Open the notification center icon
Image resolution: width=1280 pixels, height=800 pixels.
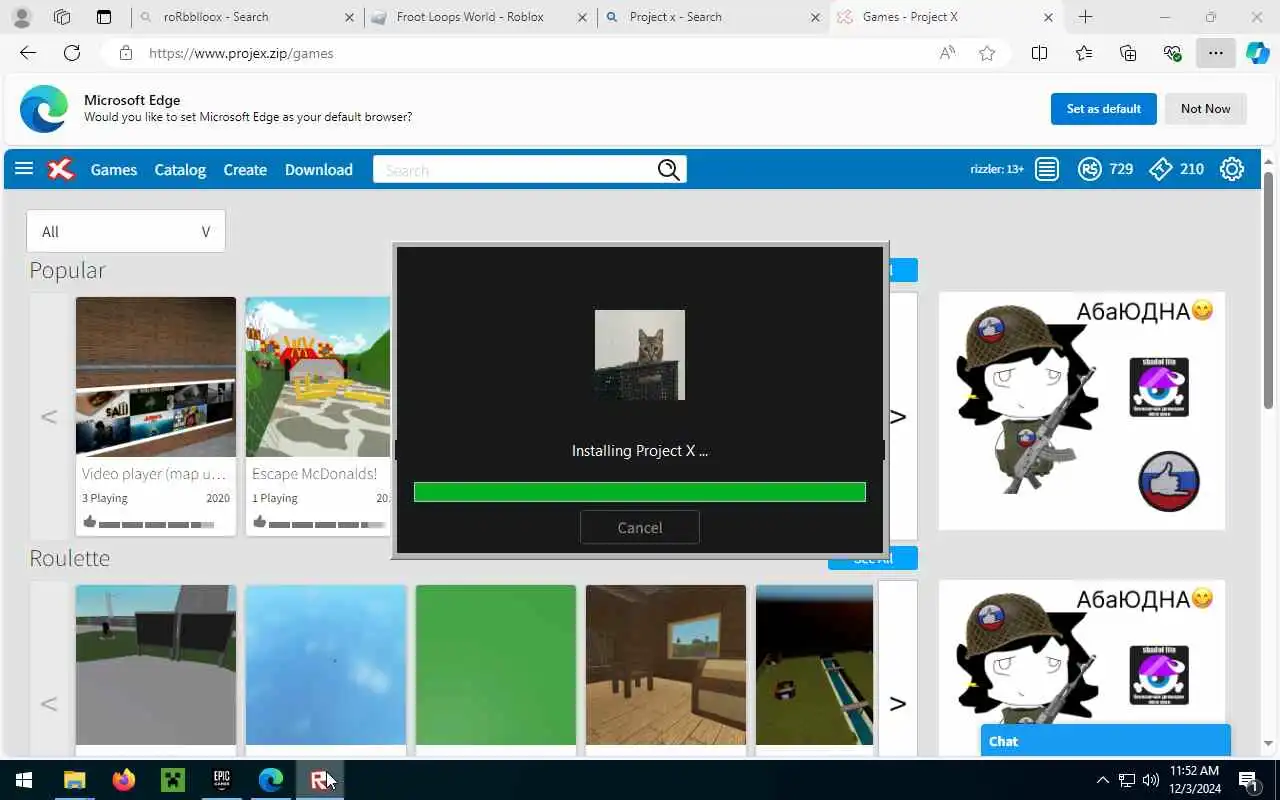point(1248,780)
